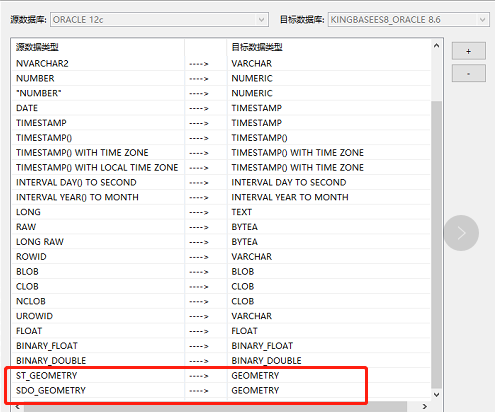Screen dimensions: 495x412
Task: Click the plus button to add mapping
Action: pos(468,51)
